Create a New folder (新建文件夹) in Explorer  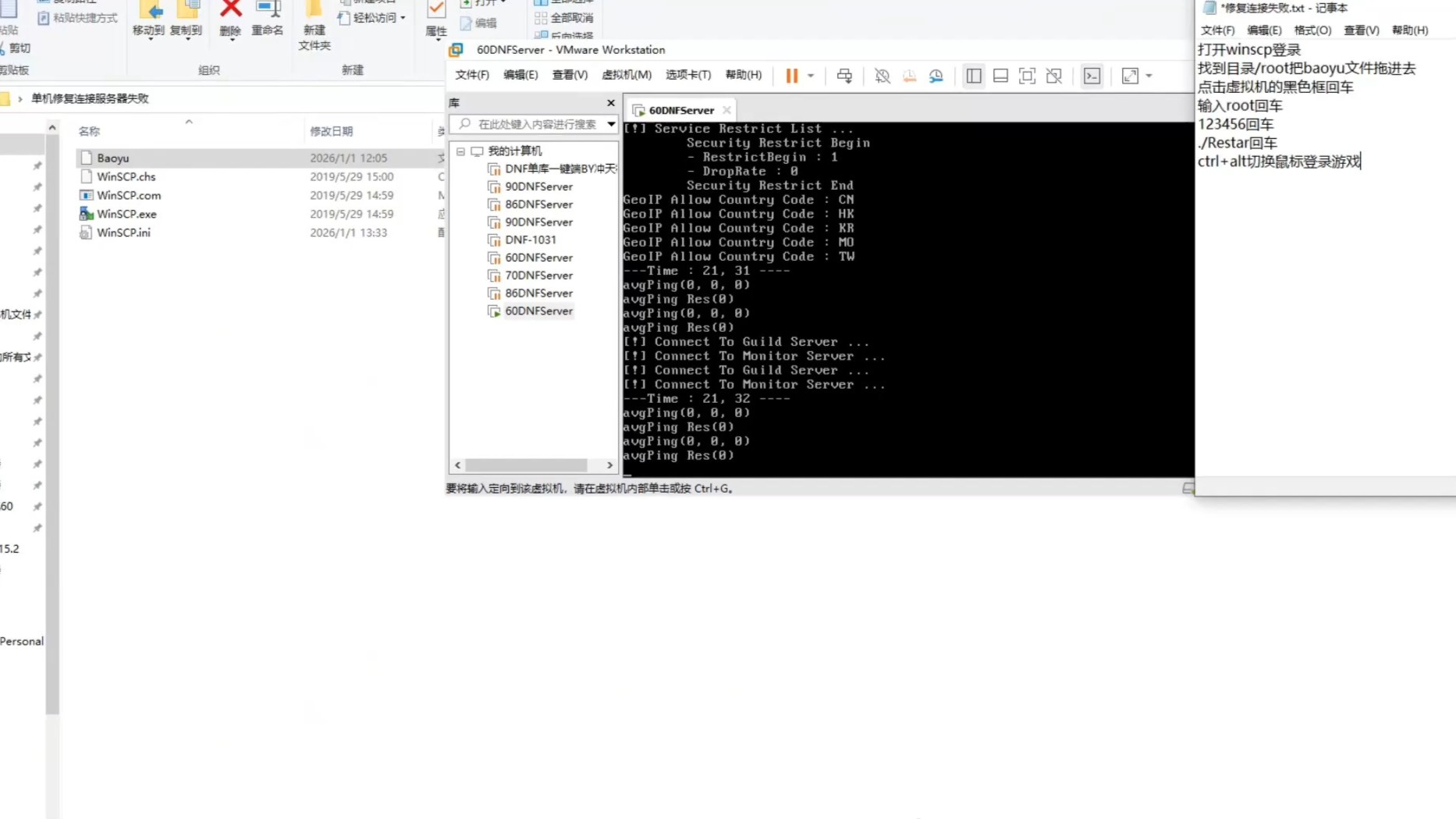point(314,26)
